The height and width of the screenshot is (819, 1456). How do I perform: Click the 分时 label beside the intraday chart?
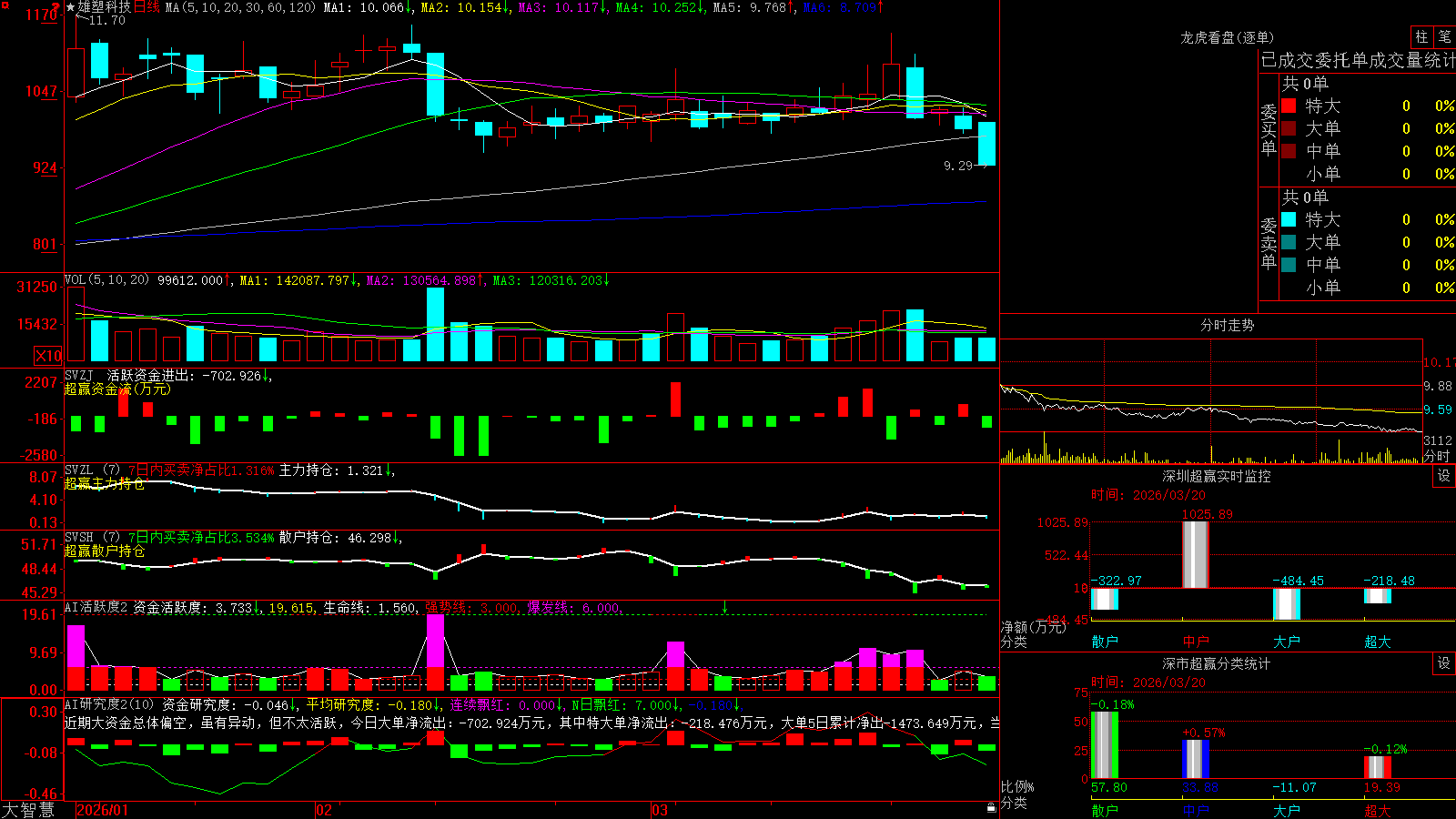(1437, 456)
